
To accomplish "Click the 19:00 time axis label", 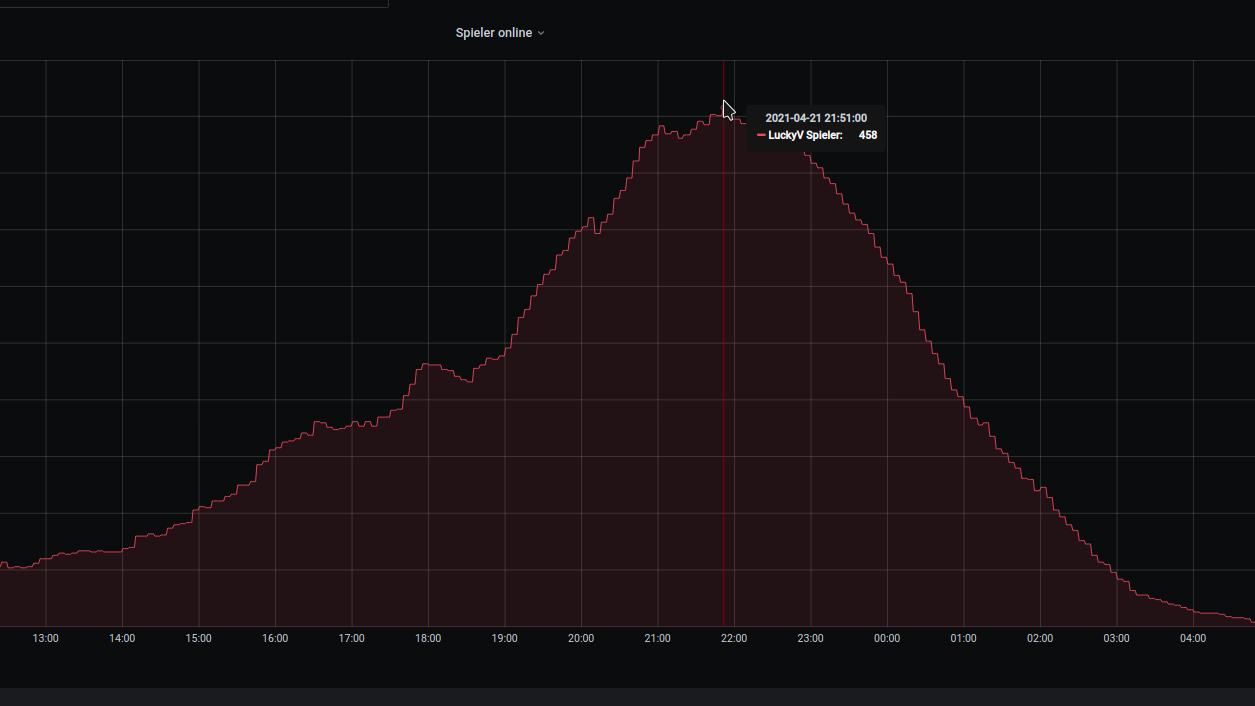I will click(505, 638).
